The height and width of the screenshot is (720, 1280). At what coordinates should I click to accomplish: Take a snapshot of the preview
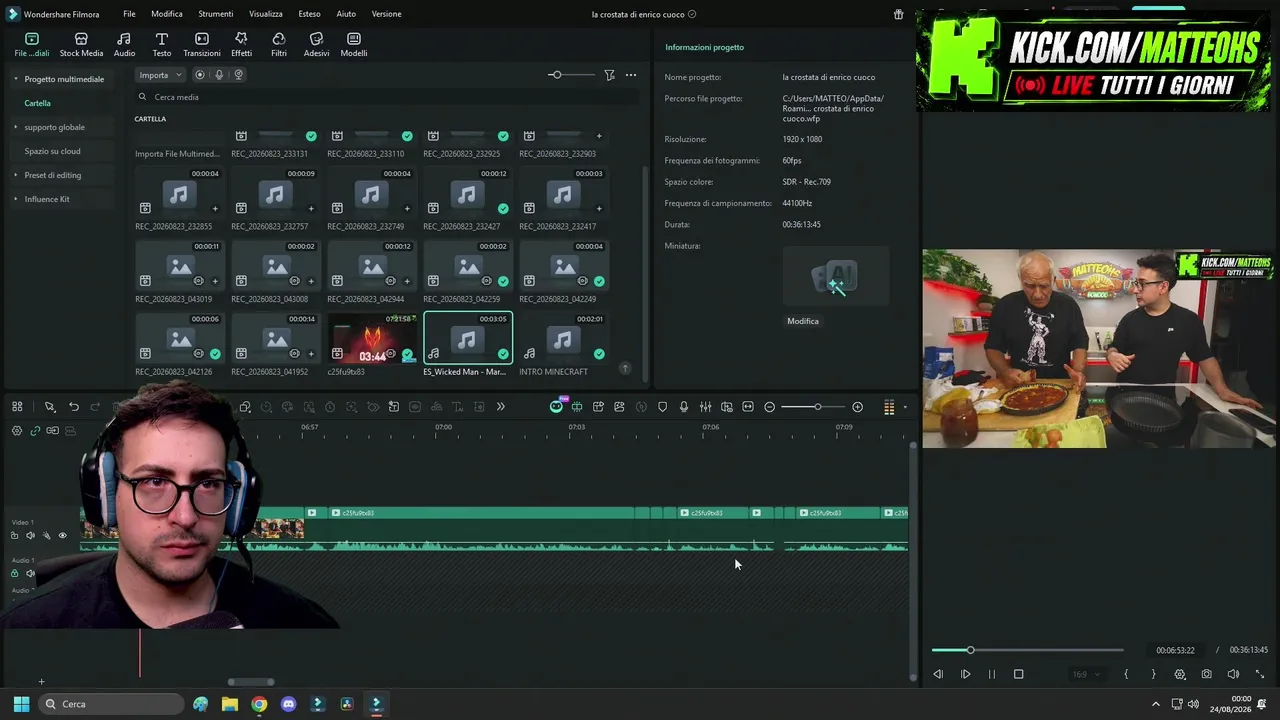1207,674
